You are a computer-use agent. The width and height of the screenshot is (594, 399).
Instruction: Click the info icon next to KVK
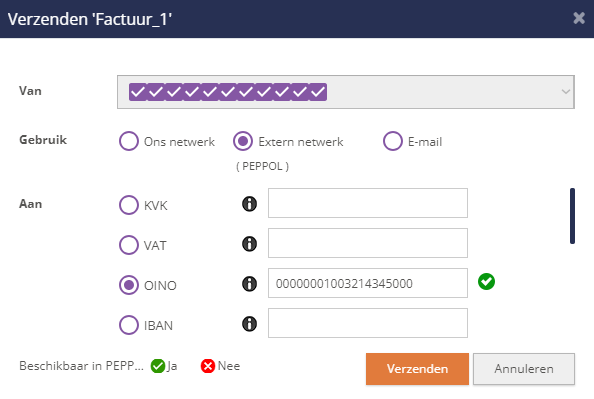pos(249,204)
